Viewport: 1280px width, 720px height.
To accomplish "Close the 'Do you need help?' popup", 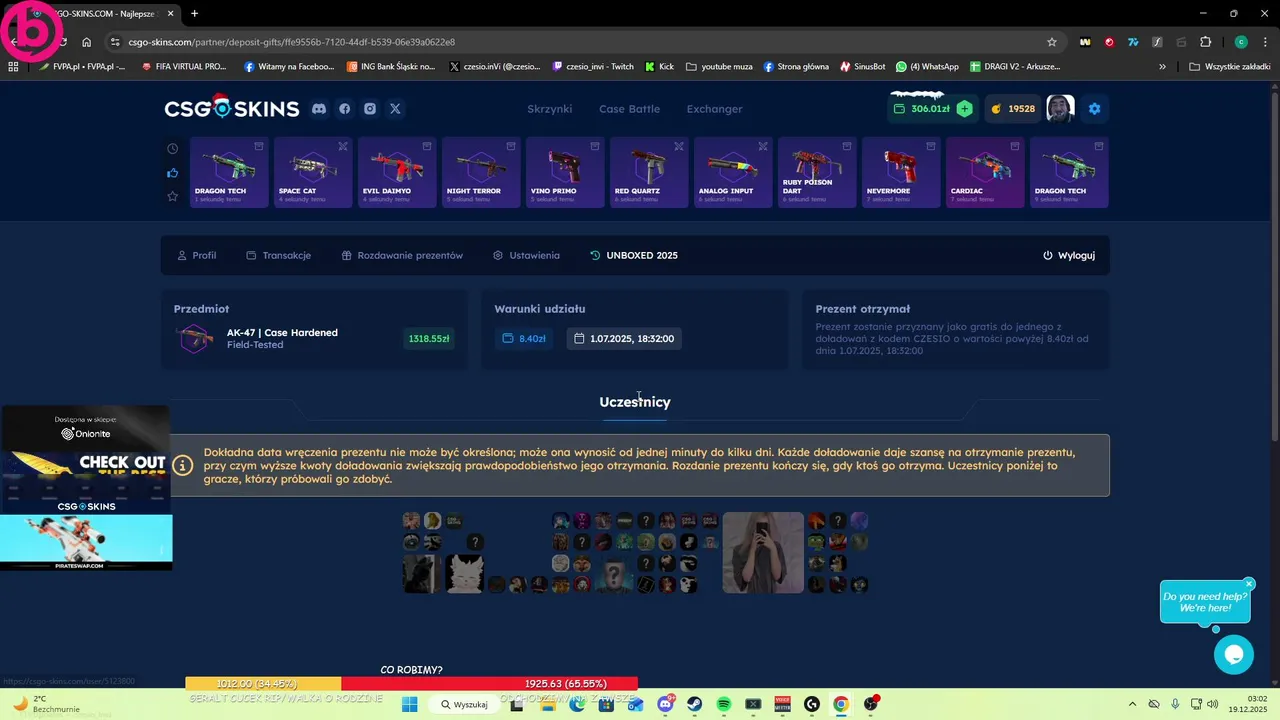I will pyautogui.click(x=1249, y=584).
